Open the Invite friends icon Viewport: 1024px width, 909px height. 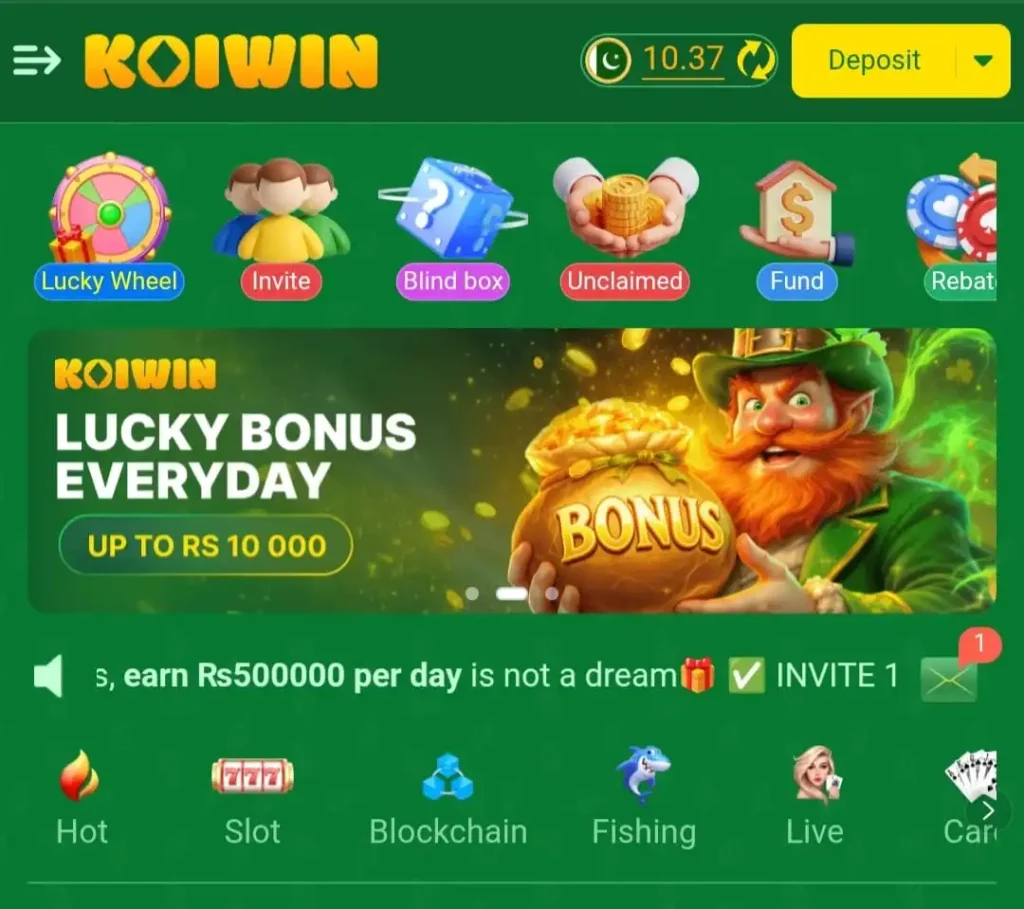click(x=281, y=227)
